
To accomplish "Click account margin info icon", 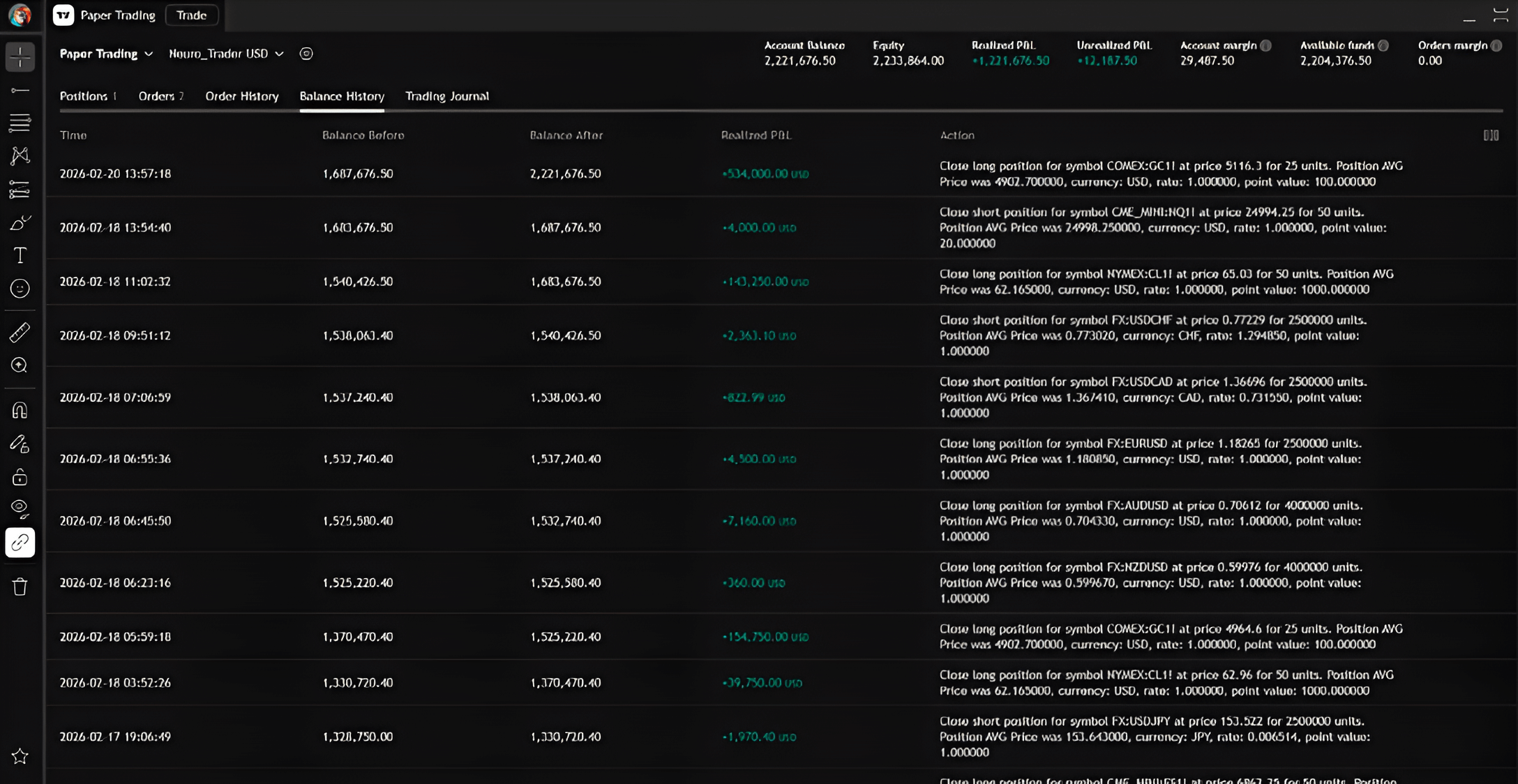I will click(1266, 45).
